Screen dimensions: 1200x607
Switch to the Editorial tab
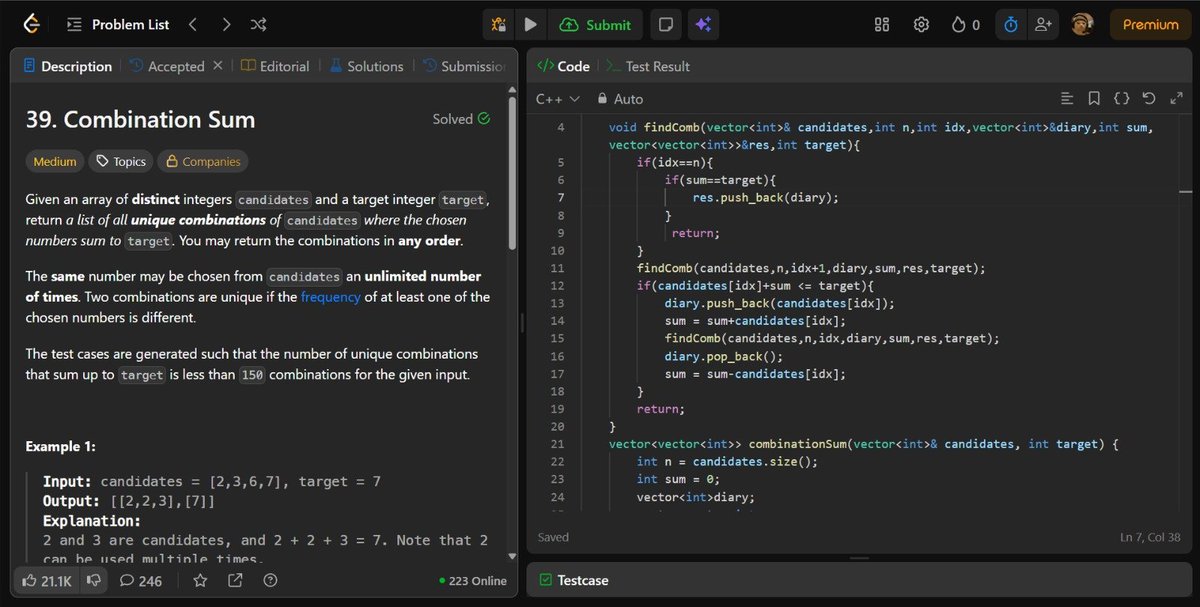click(x=276, y=66)
